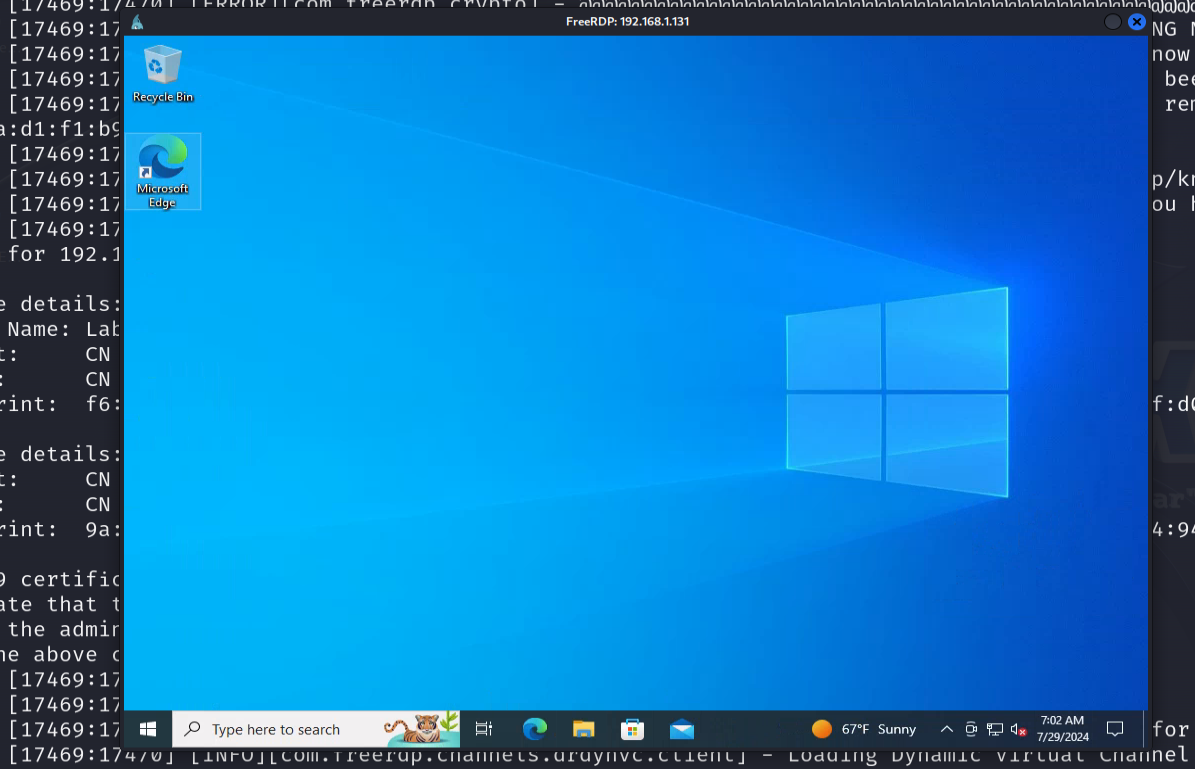The image size is (1195, 769).
Task: Open the Recycle Bin on the desktop
Action: (x=161, y=65)
